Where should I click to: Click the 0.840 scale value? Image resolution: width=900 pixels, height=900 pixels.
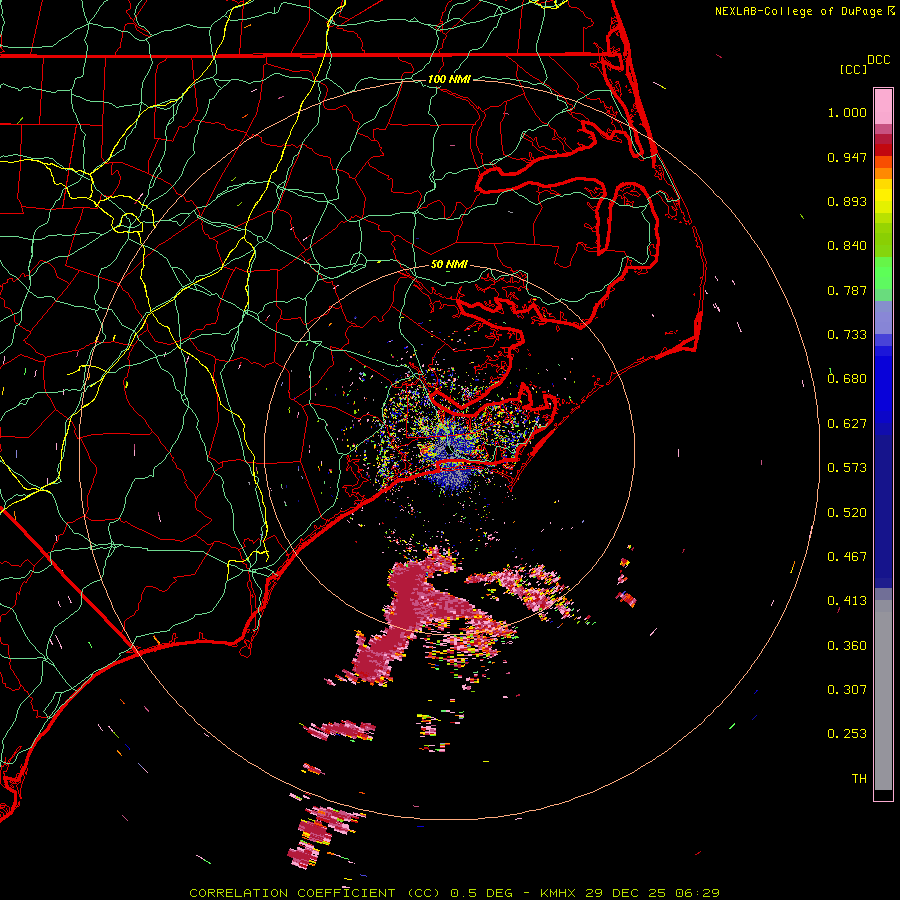pos(847,246)
